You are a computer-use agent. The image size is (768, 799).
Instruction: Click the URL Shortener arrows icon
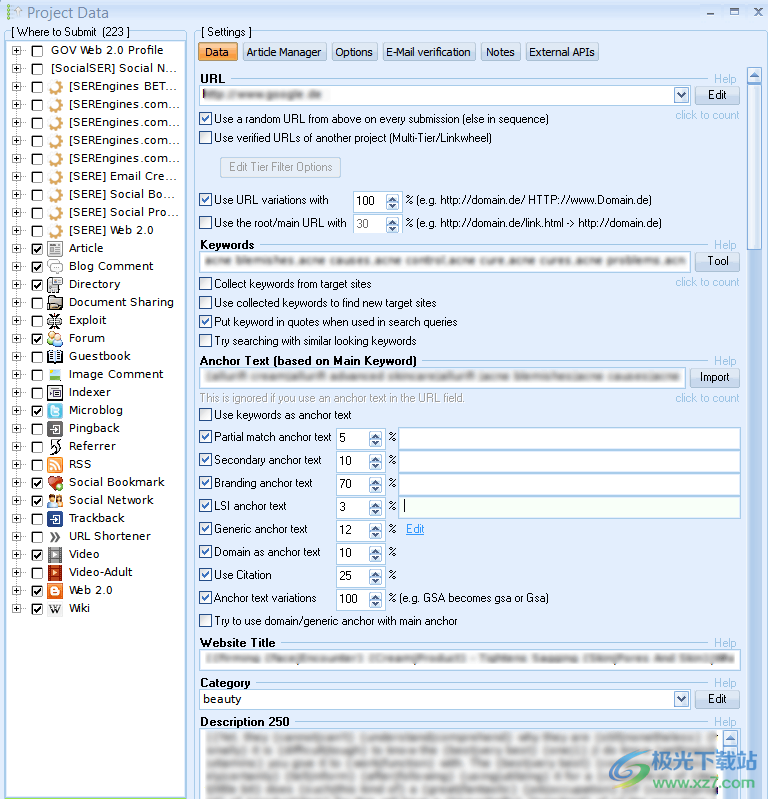pos(55,537)
